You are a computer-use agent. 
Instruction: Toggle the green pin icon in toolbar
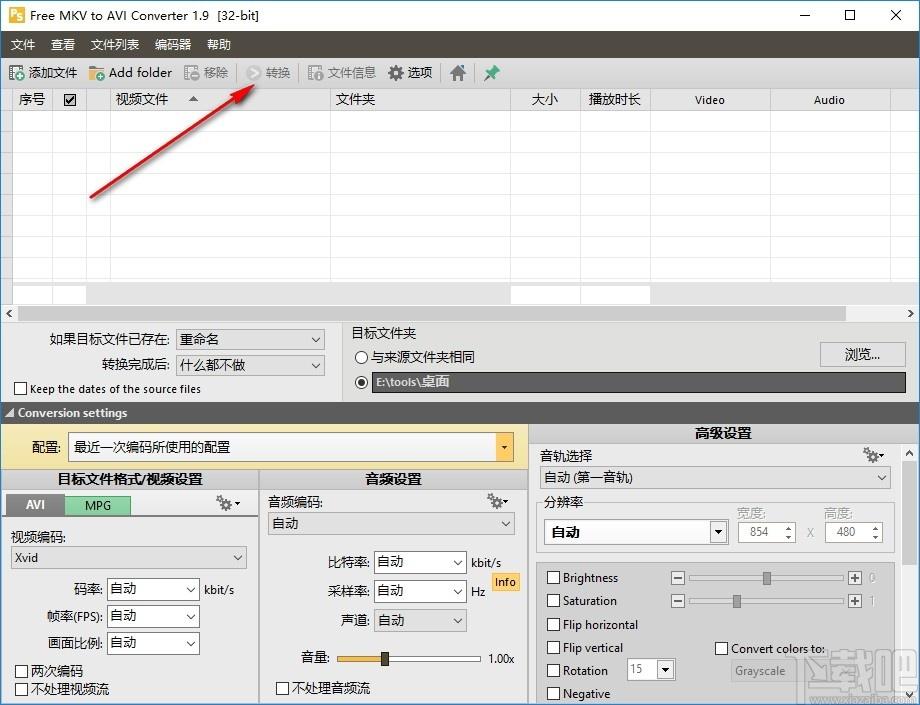(x=491, y=73)
